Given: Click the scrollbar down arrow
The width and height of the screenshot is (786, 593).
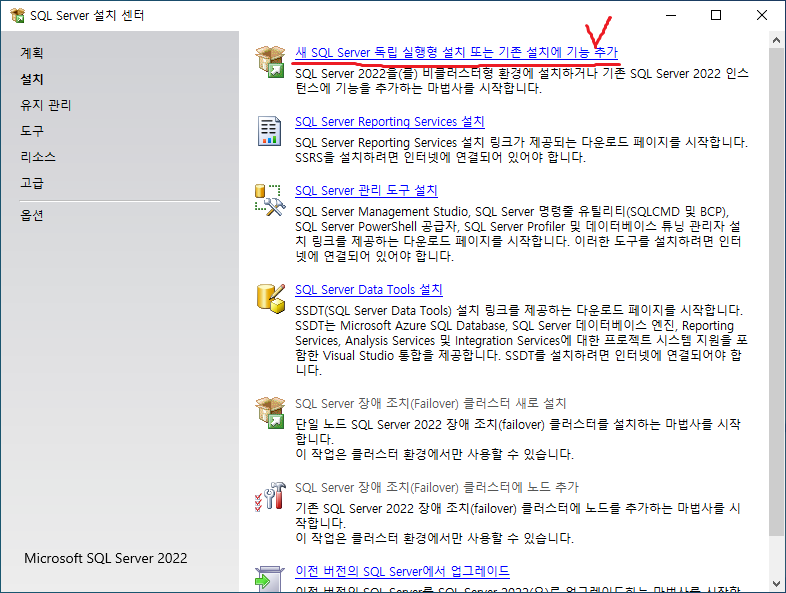Looking at the screenshot, I should coord(776,584).
